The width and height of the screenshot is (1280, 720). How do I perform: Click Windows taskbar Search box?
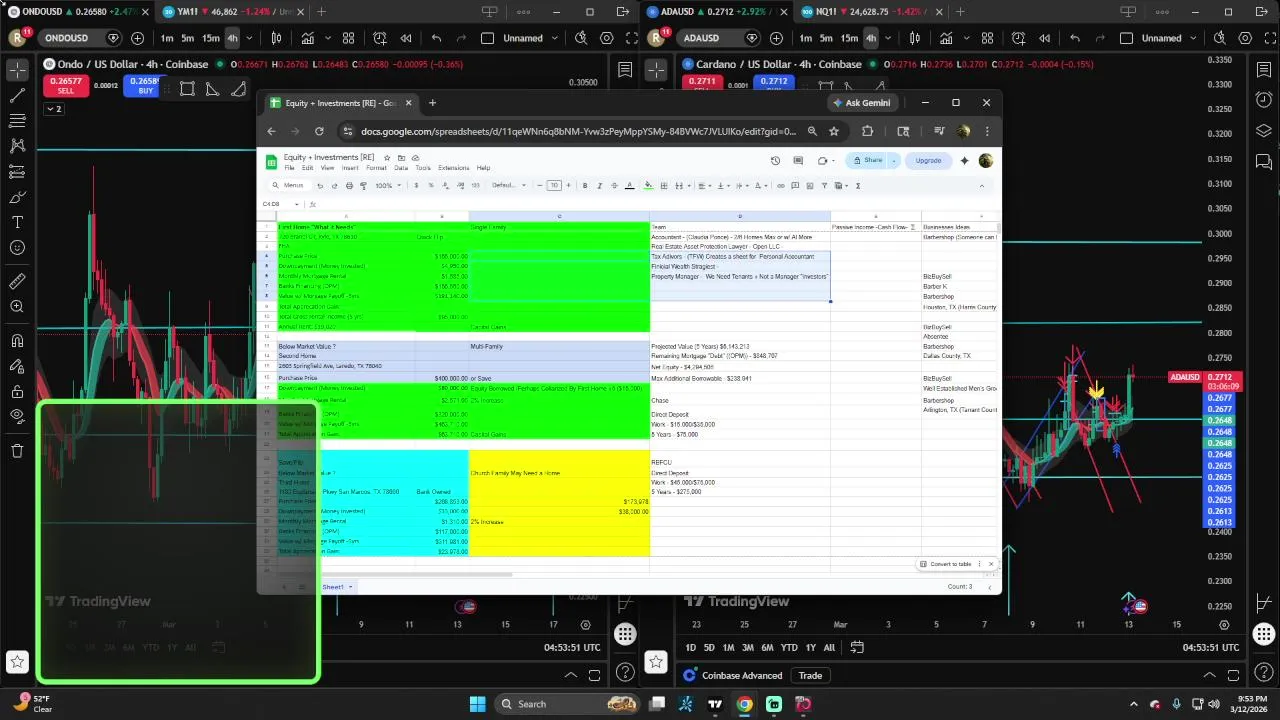point(567,704)
